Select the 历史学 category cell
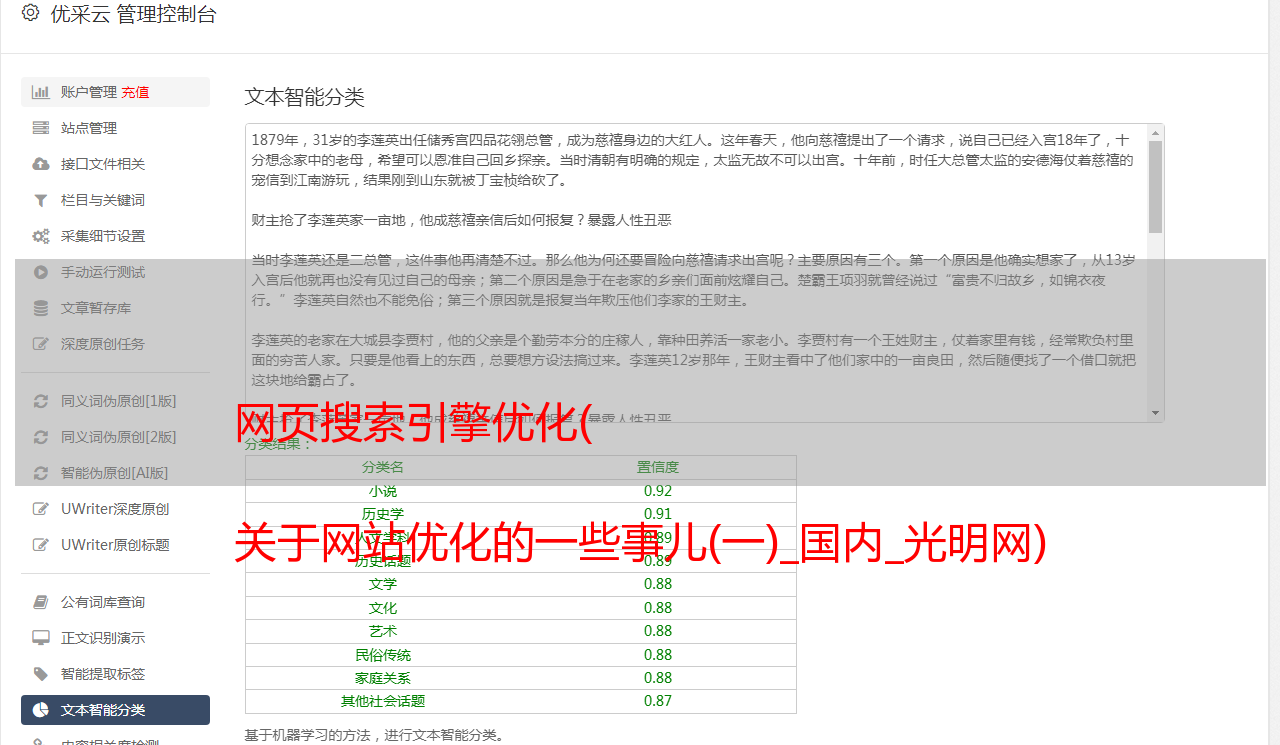This screenshot has height=745, width=1280. (383, 514)
